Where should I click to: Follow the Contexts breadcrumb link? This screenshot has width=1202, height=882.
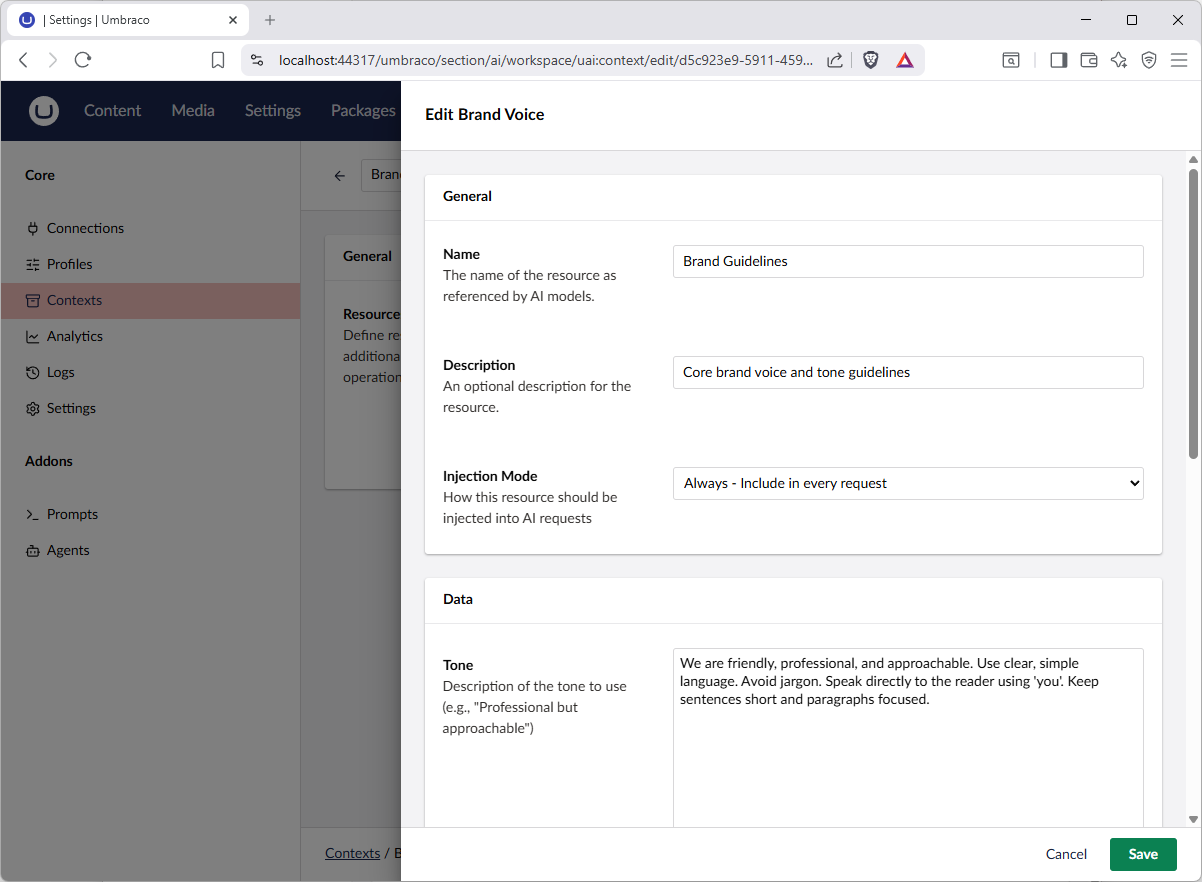click(x=352, y=853)
